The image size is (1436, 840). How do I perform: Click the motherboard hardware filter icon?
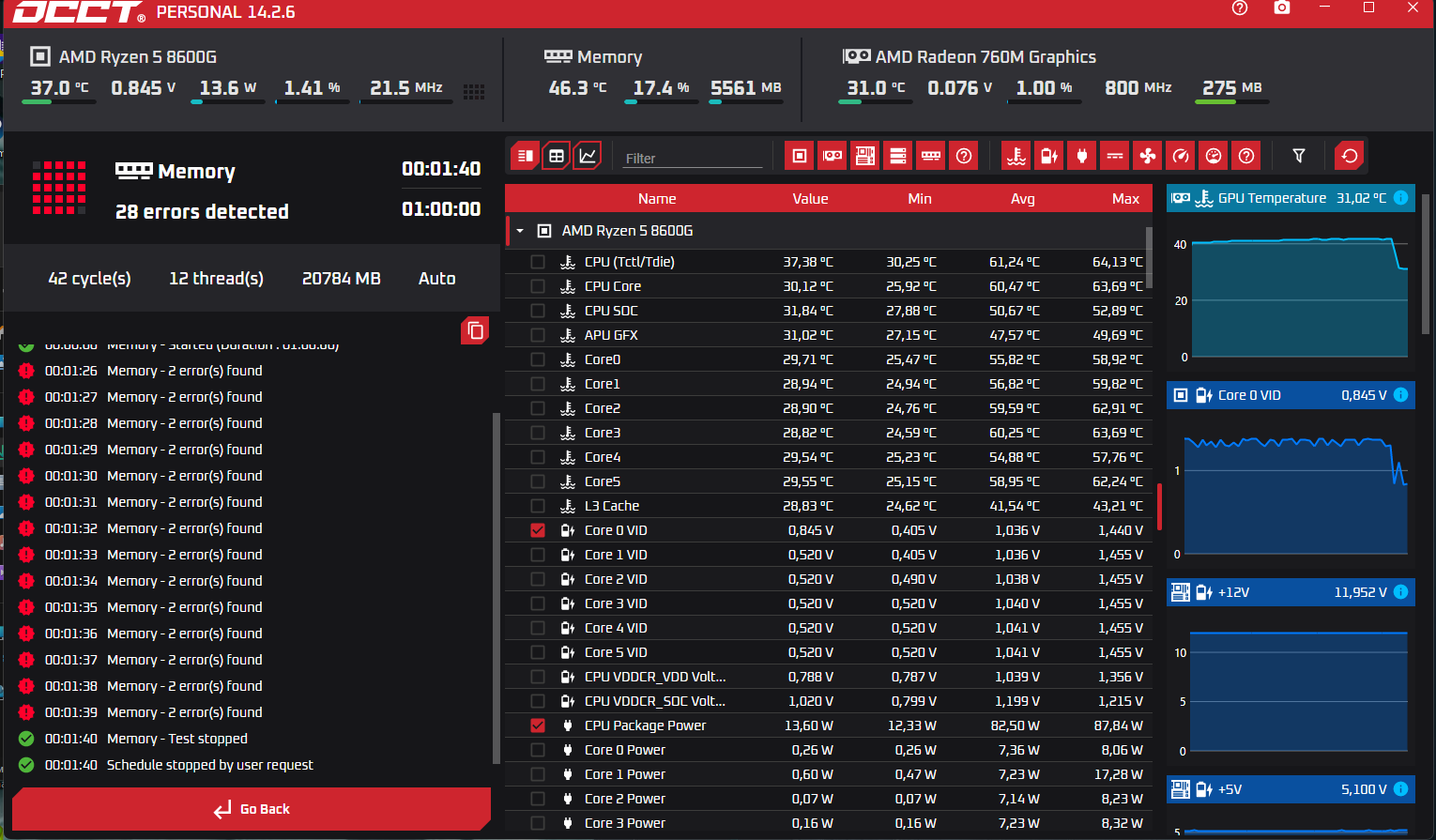click(865, 156)
